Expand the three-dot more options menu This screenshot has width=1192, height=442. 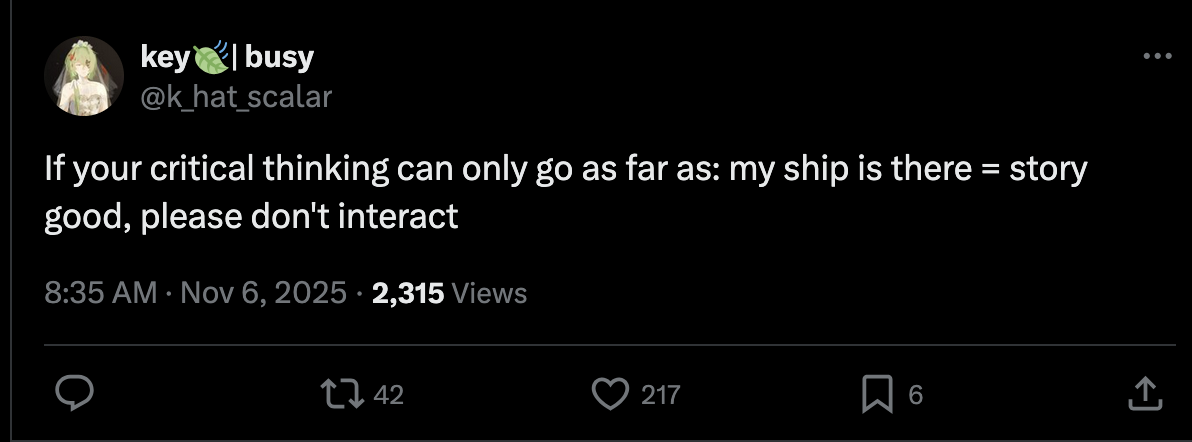coord(1158,56)
